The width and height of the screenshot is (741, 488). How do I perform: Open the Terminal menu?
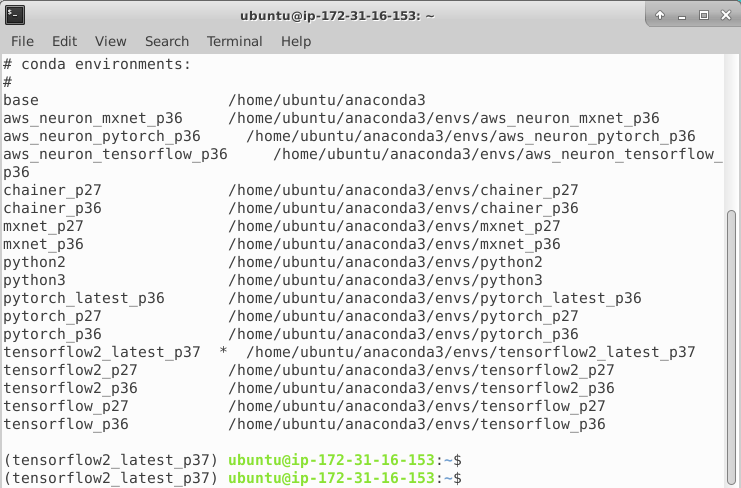click(234, 41)
